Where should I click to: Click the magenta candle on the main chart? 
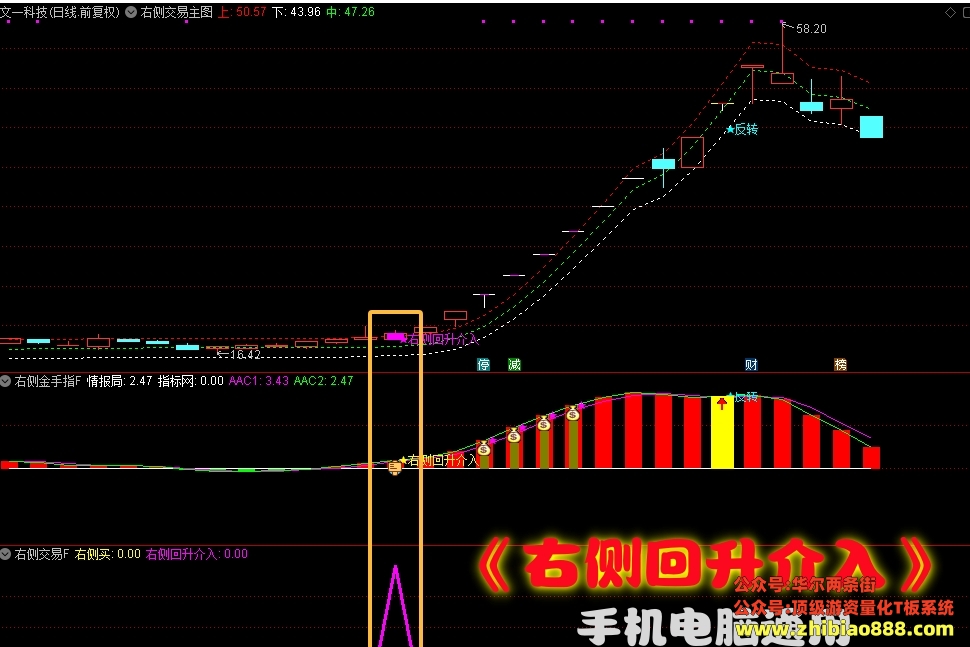coord(394,336)
